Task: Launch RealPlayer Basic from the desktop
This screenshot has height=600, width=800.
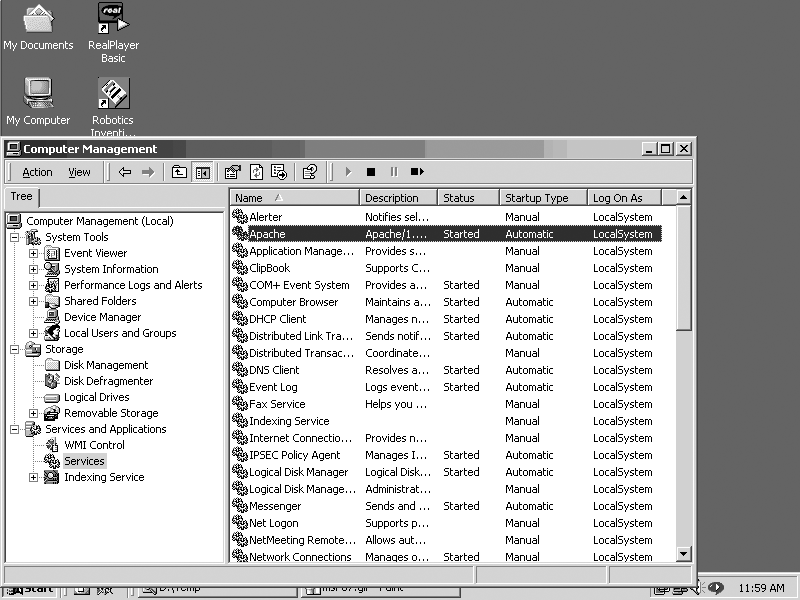Action: coord(111,20)
